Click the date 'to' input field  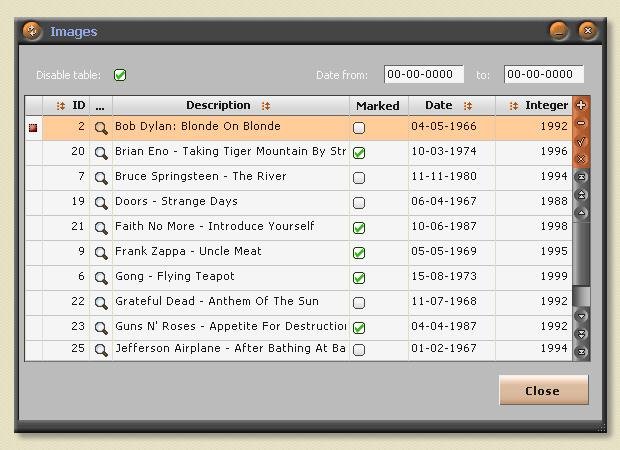(544, 74)
